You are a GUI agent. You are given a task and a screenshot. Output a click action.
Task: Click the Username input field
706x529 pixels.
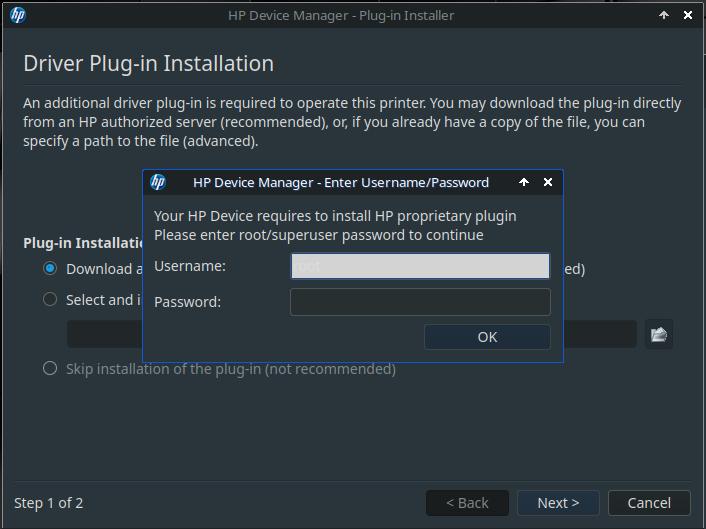[420, 266]
